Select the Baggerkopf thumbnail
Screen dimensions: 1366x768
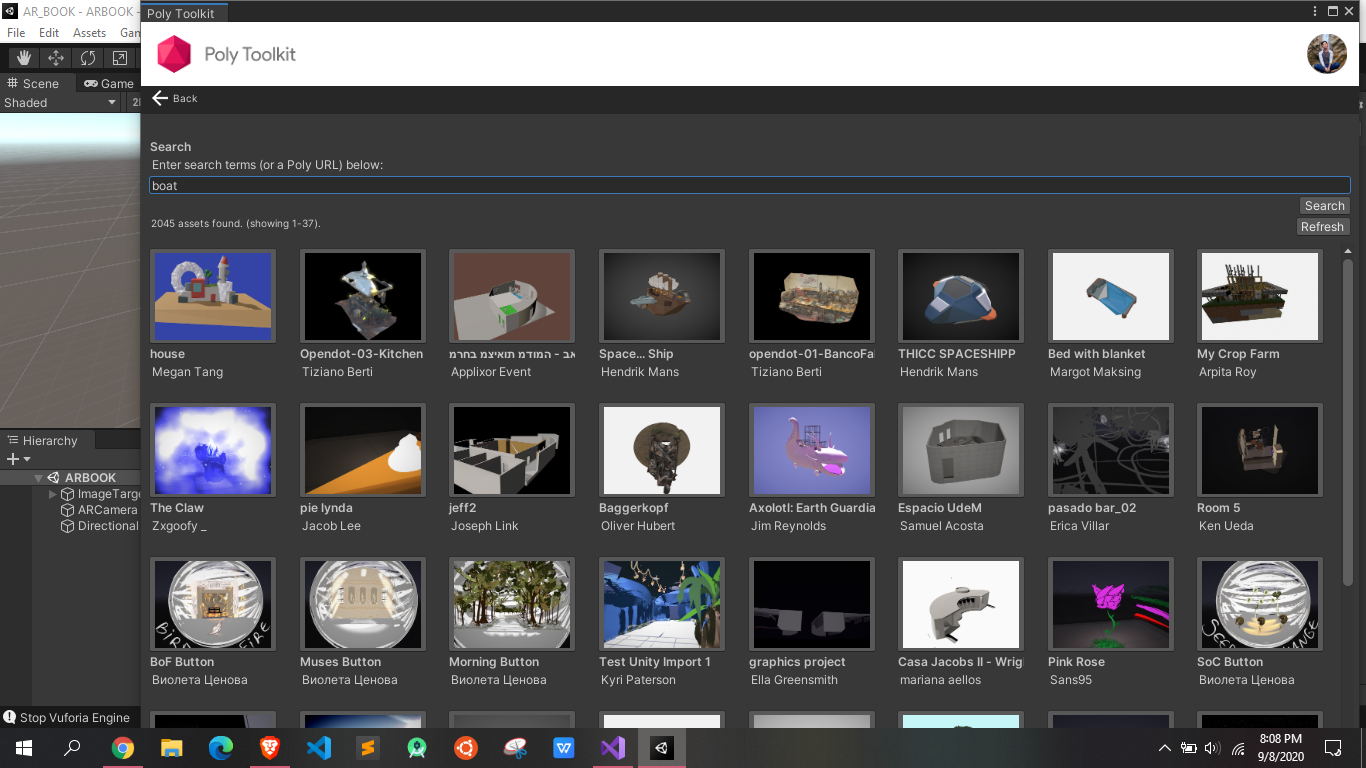(662, 450)
